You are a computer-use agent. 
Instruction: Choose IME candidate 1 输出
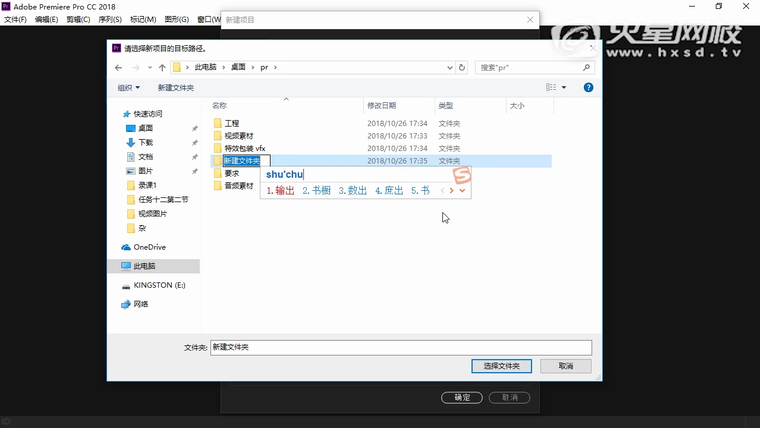(x=281, y=190)
